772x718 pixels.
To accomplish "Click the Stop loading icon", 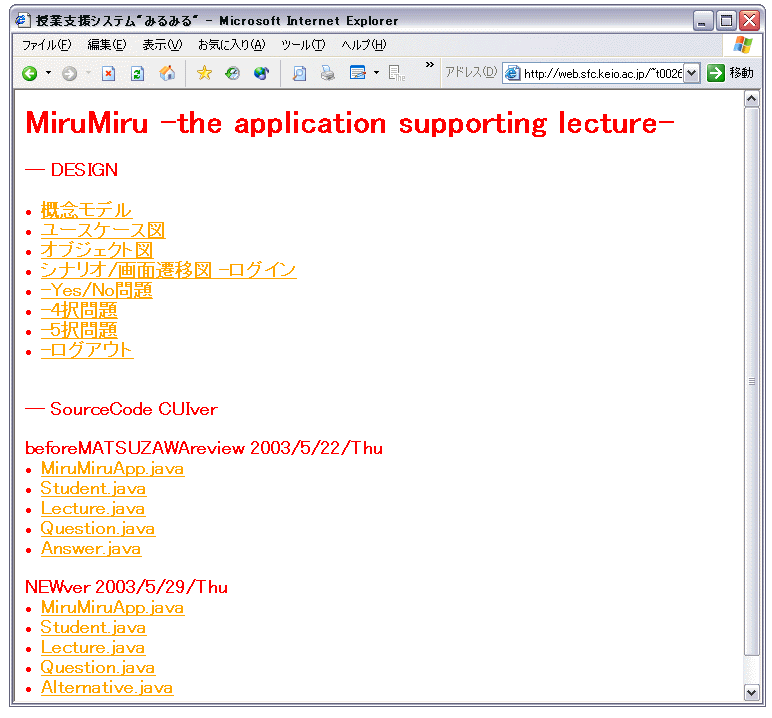I will [x=109, y=73].
